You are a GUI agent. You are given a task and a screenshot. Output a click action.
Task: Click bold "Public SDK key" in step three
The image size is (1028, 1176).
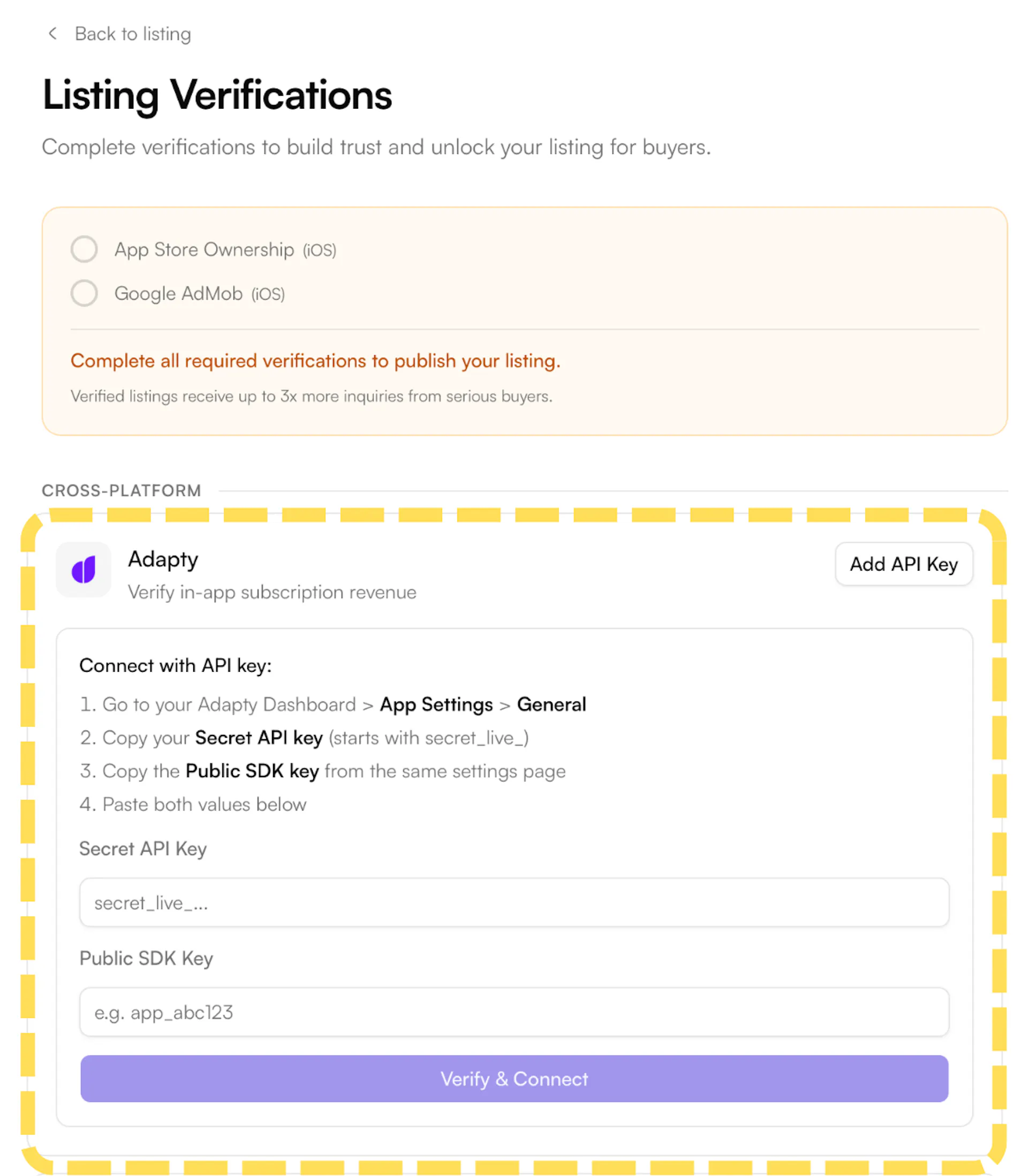pos(252,771)
